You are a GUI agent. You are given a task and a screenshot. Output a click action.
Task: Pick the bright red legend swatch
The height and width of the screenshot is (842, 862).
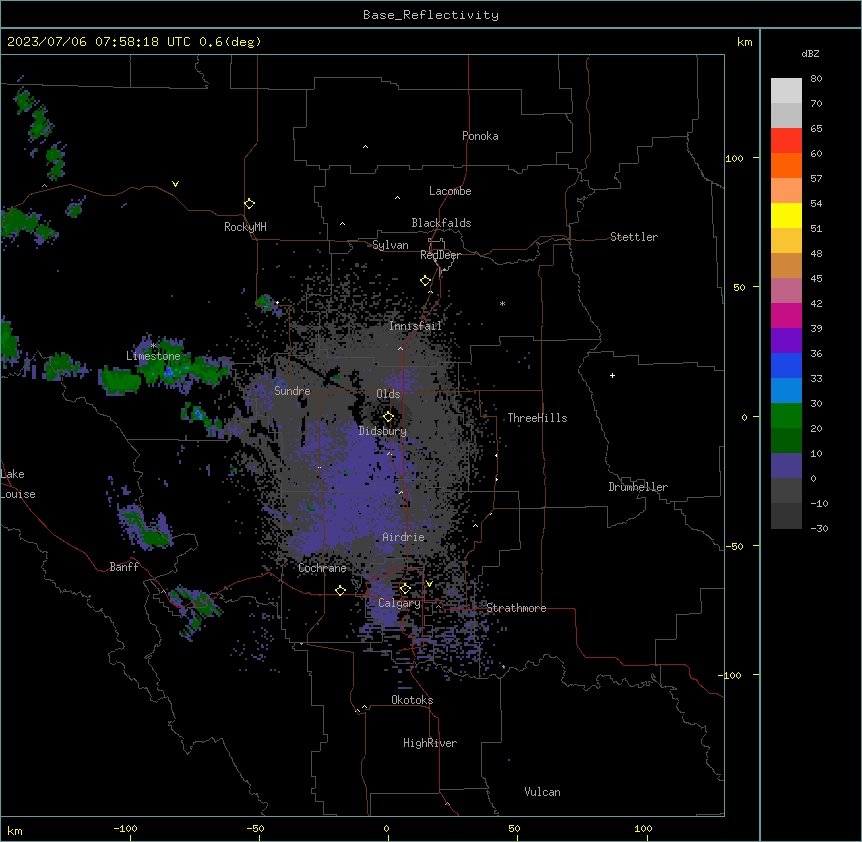pos(786,141)
